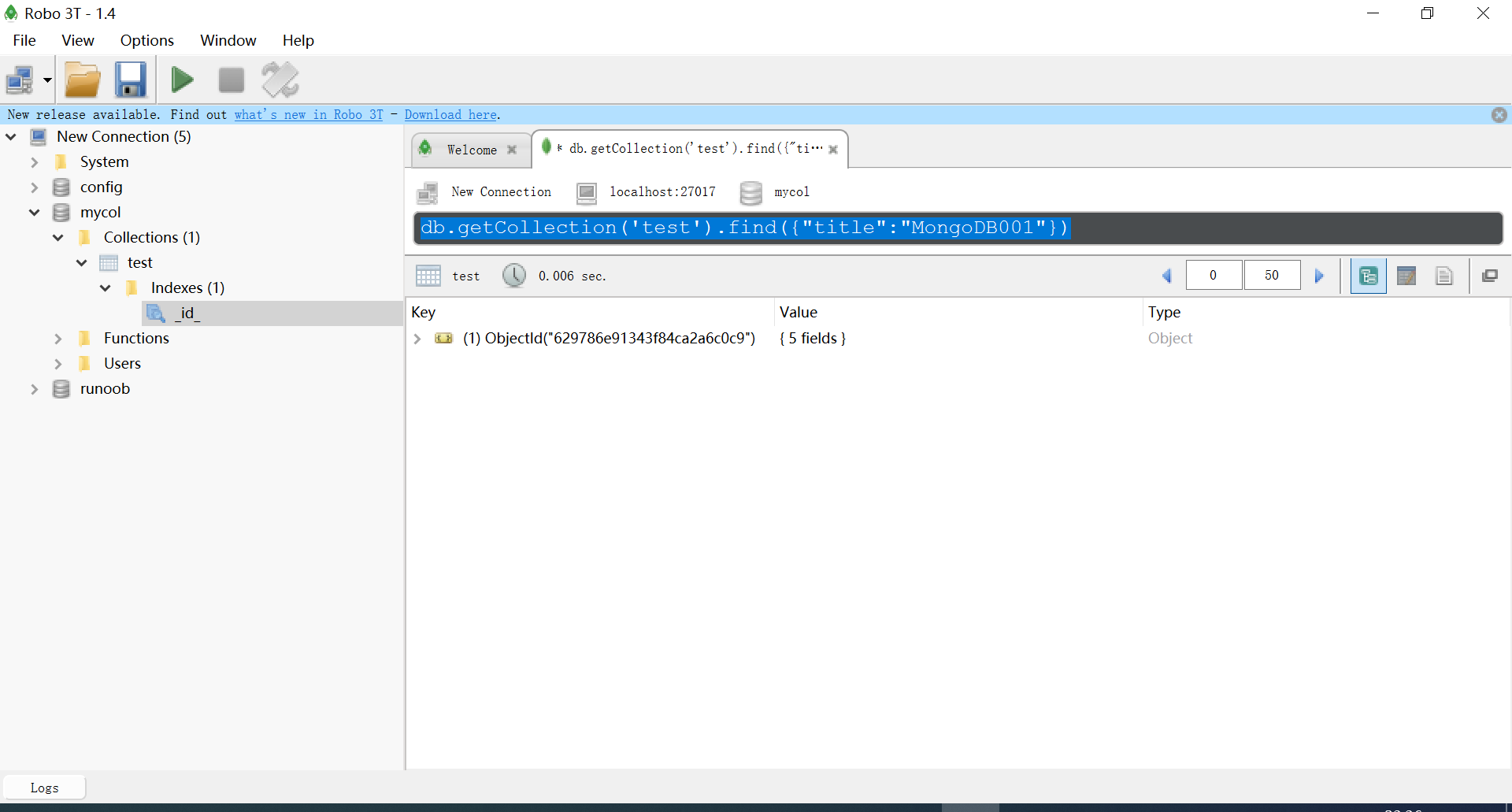Click the Key column header

point(590,312)
